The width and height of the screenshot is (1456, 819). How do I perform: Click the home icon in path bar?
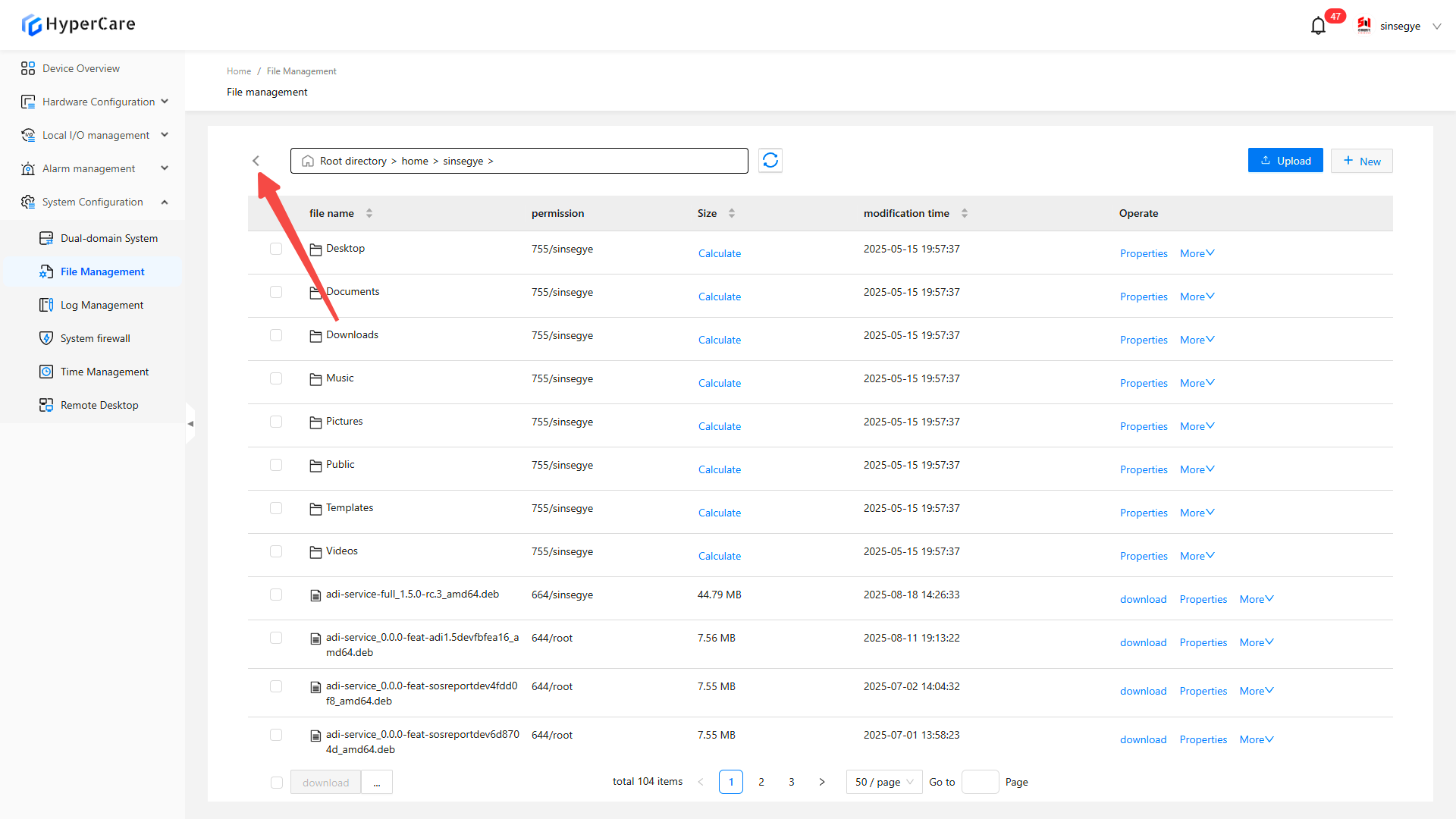click(x=308, y=162)
